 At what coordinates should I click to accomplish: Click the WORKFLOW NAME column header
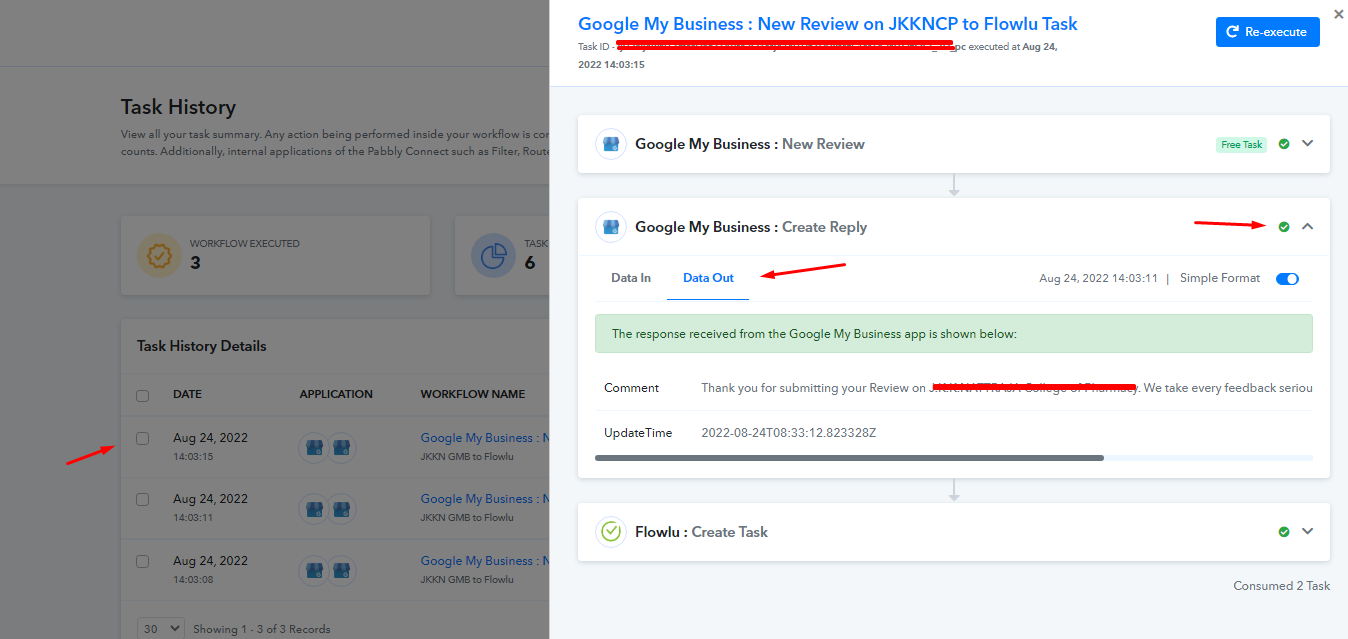pos(473,394)
